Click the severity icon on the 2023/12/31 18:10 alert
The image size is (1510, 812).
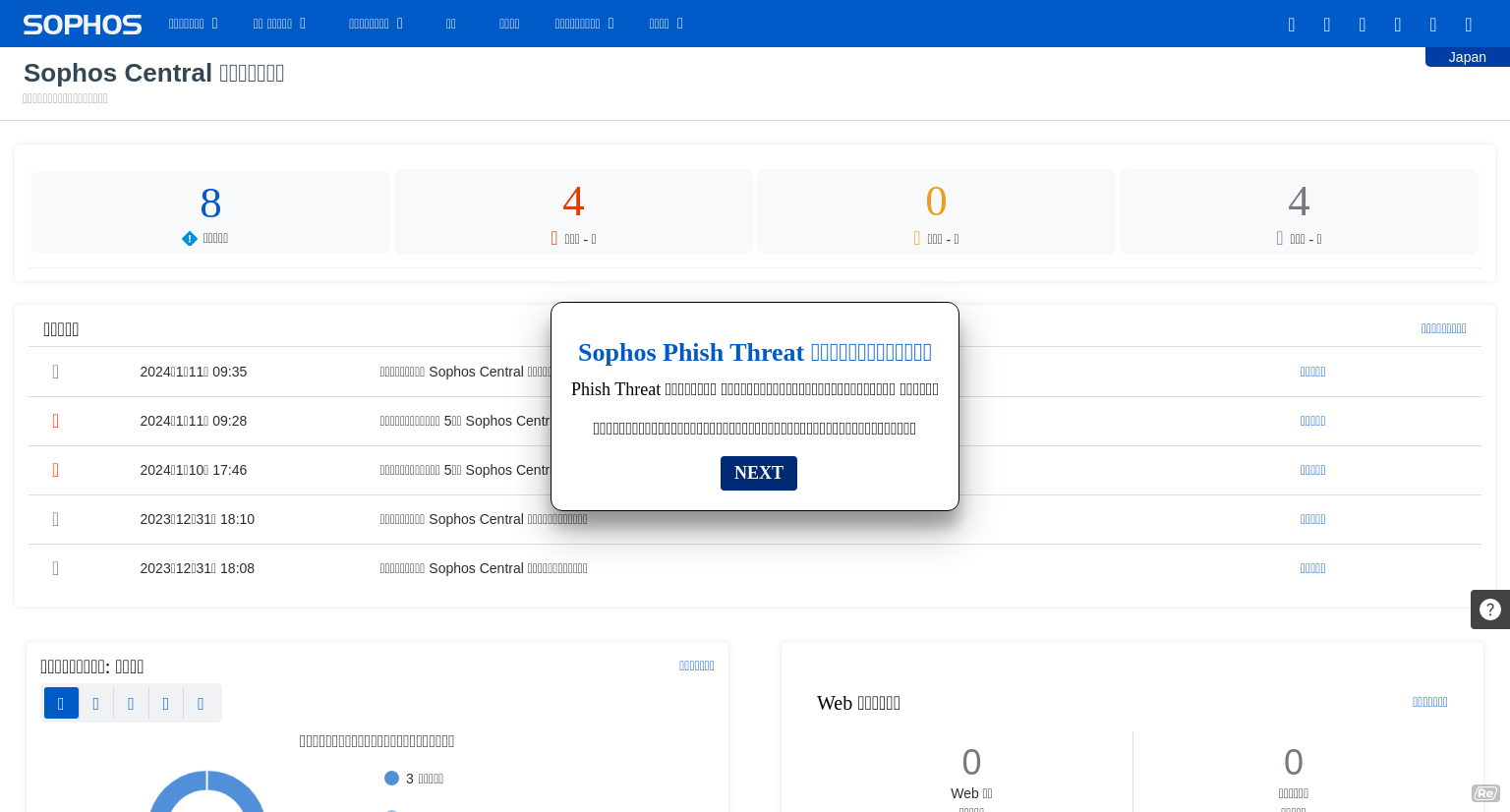tap(55, 519)
